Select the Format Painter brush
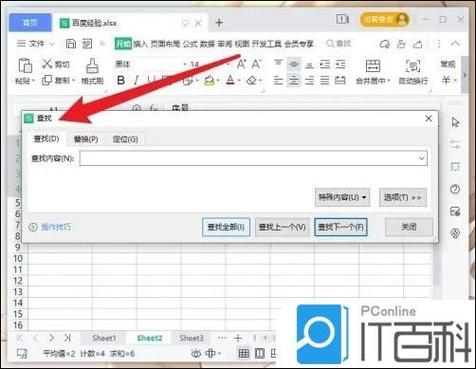The image size is (476, 369). point(92,65)
